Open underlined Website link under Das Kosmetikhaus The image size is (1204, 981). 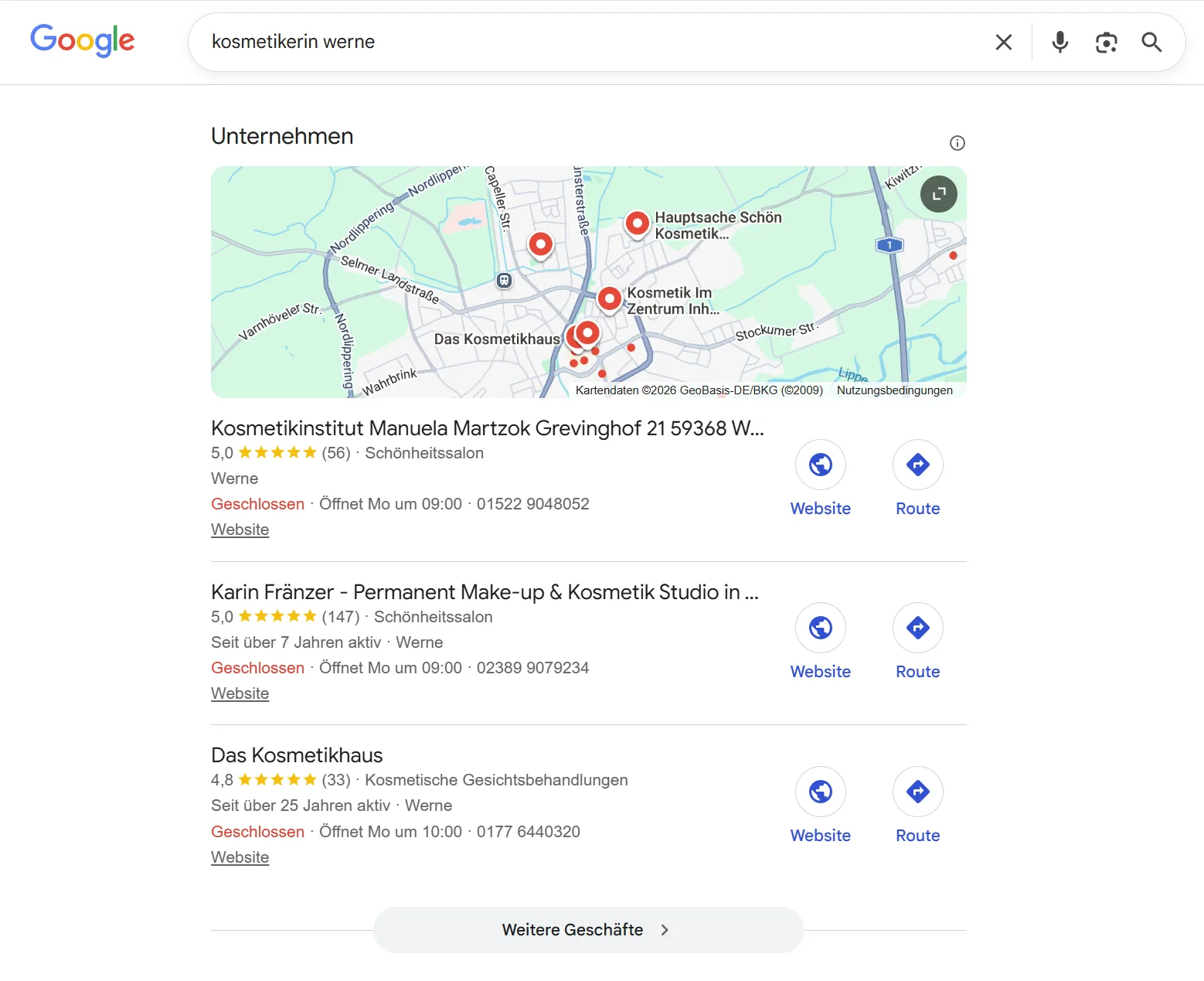(x=240, y=857)
